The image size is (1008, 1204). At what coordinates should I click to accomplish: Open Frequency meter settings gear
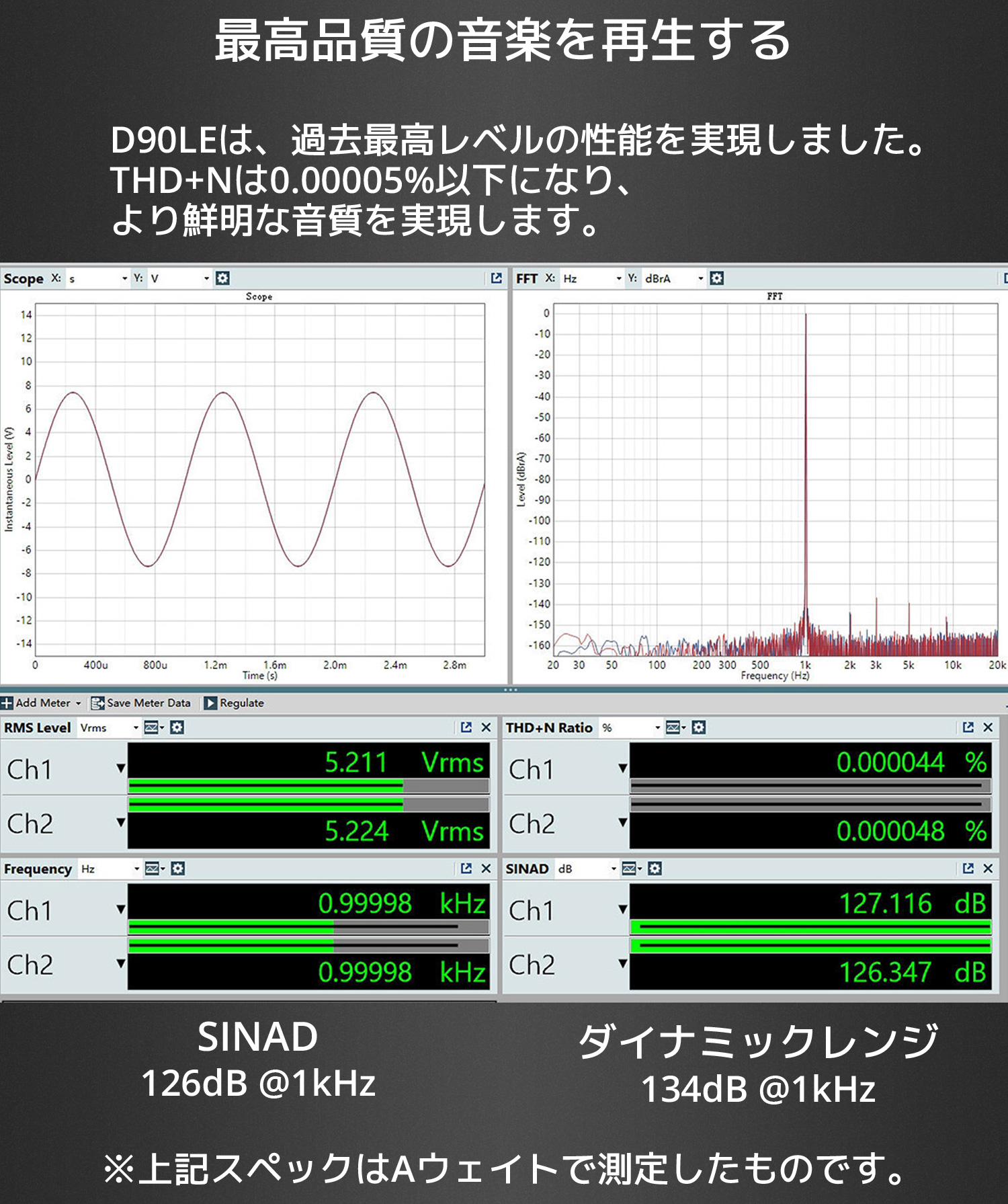(x=177, y=869)
